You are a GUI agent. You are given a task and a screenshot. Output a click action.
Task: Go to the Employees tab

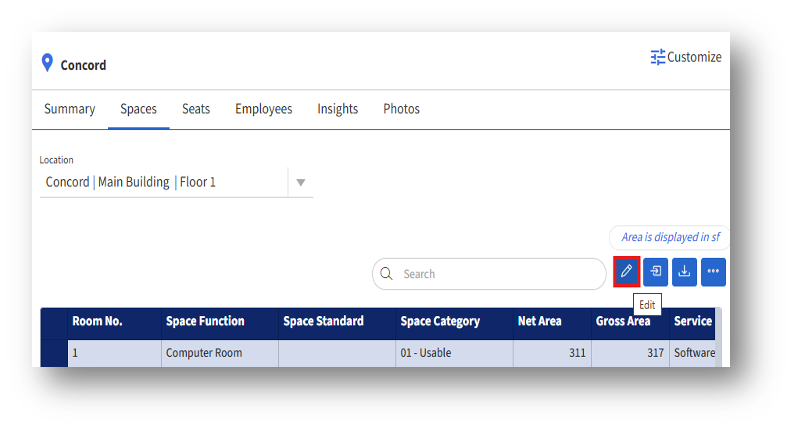(264, 109)
